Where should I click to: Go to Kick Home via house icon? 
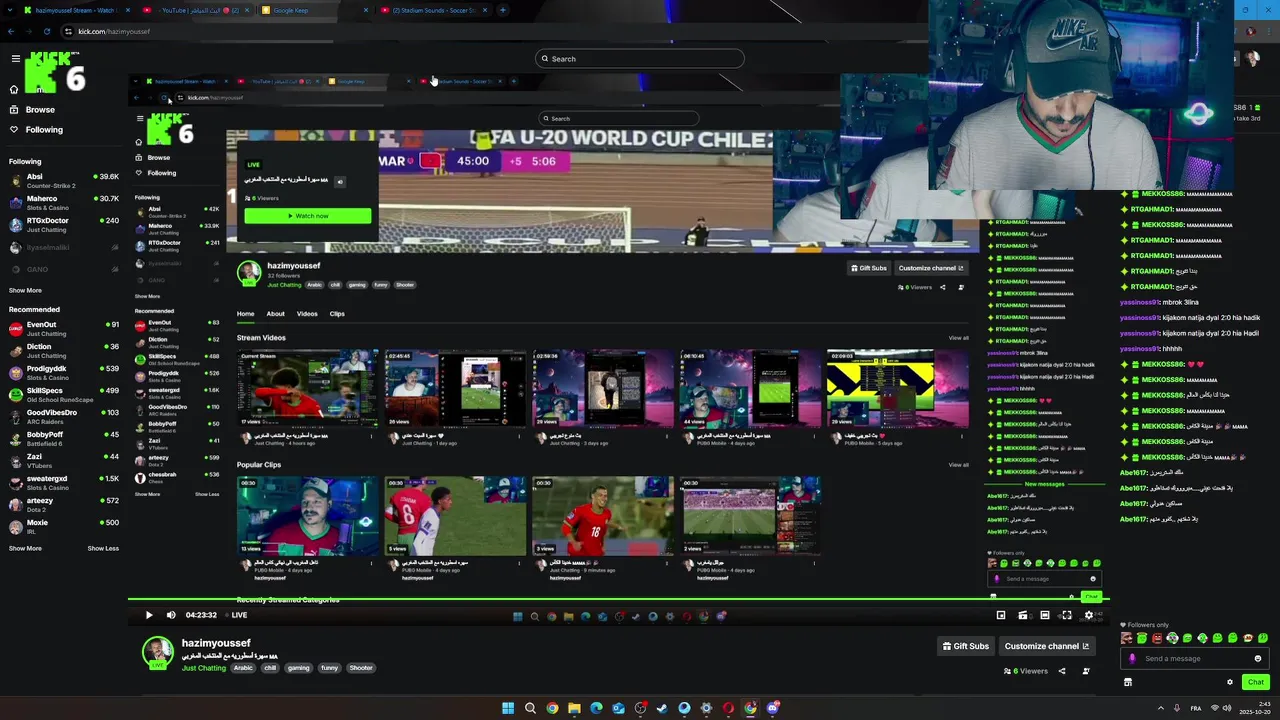[14, 89]
